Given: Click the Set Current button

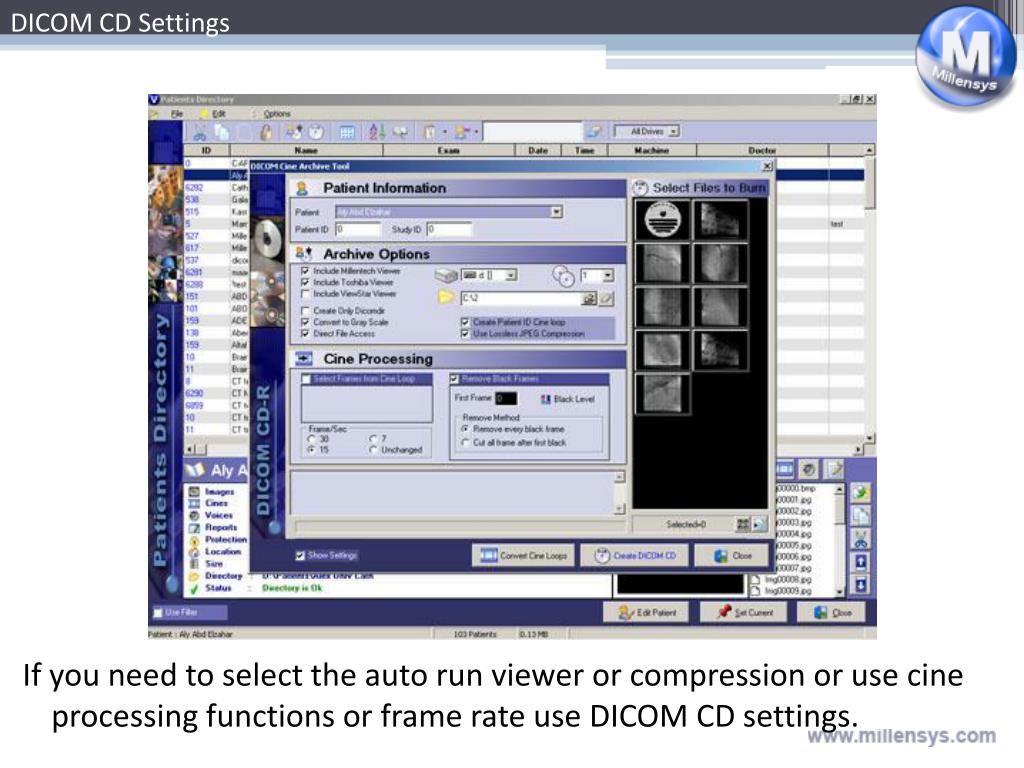Looking at the screenshot, I should [744, 613].
